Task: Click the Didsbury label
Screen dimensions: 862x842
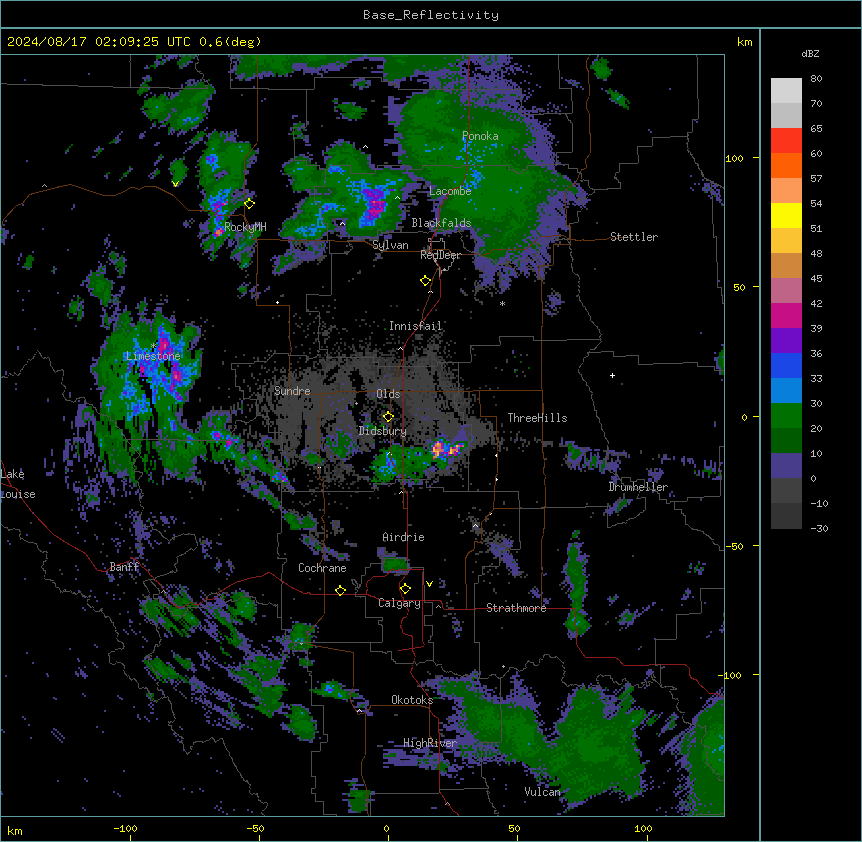Action: point(383,431)
